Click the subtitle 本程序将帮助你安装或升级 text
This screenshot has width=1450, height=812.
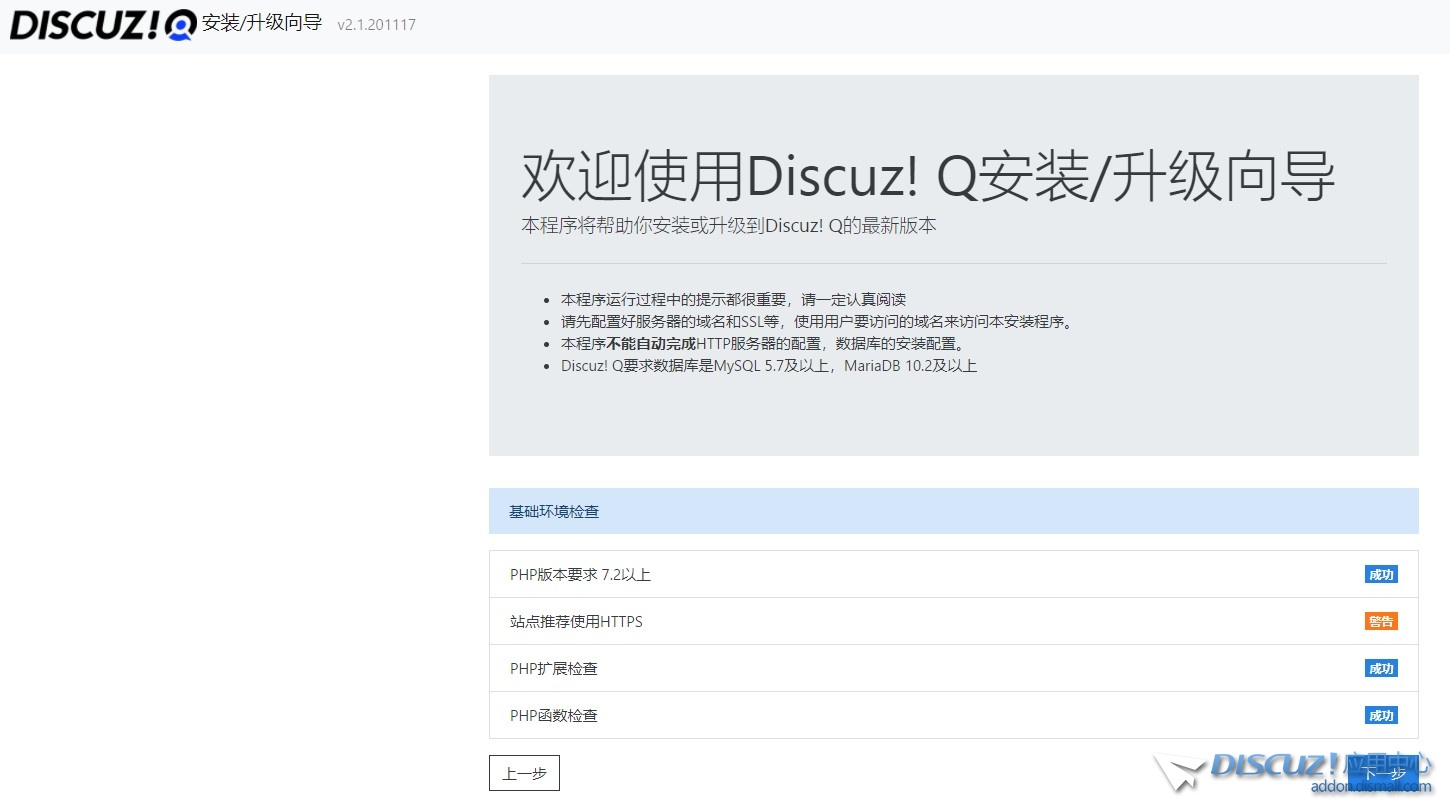pos(728,226)
